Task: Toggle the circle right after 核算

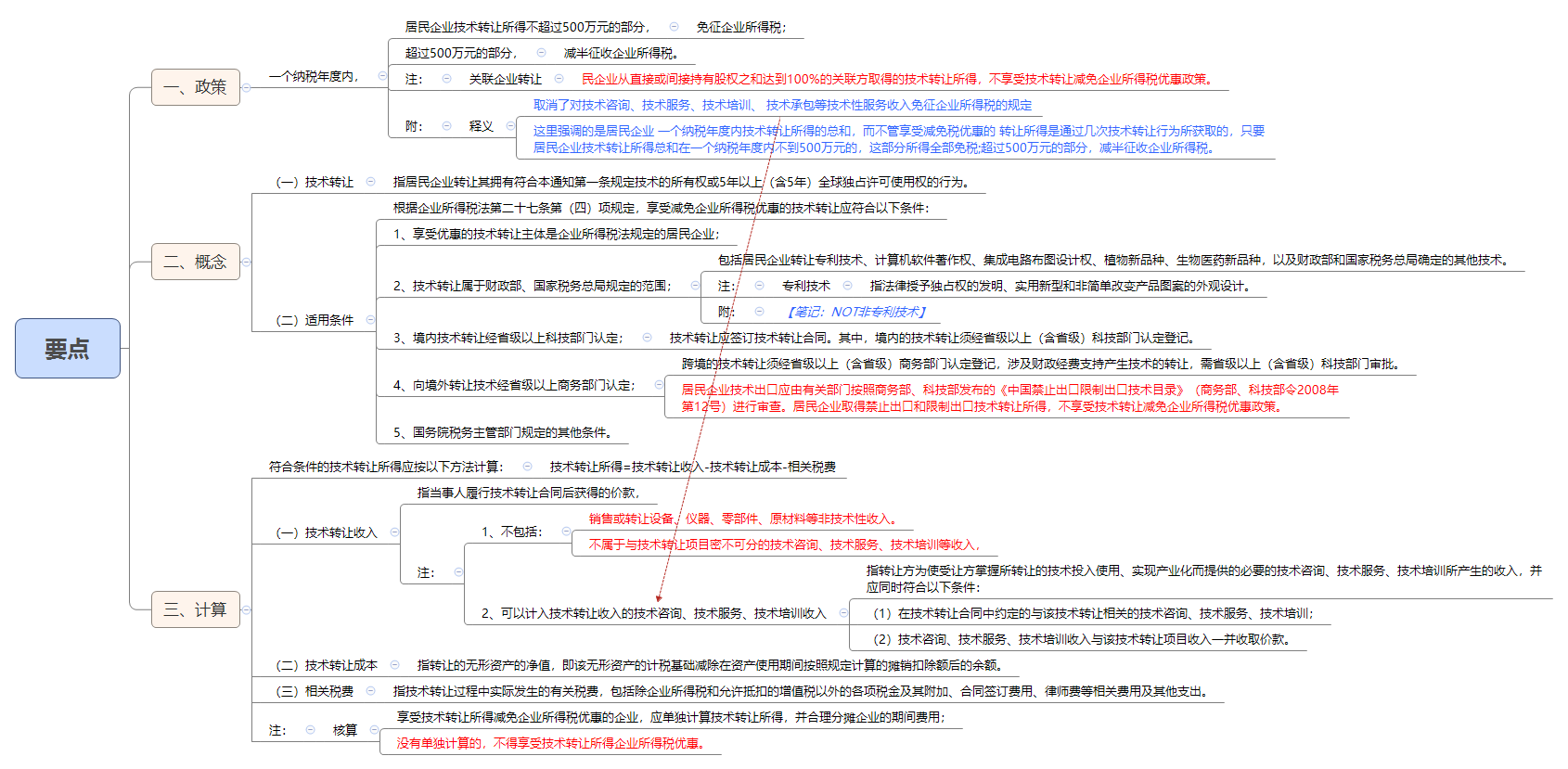Action: 374,730
